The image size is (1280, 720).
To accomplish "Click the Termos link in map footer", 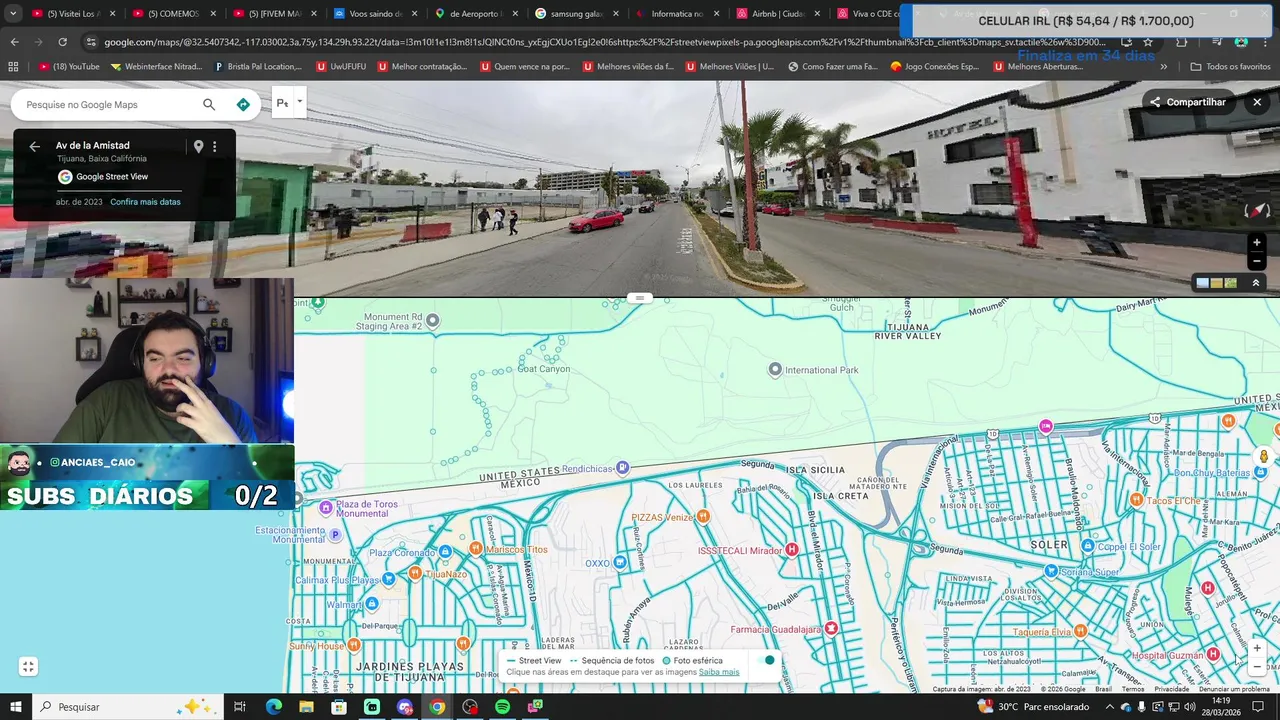I will coord(1133,689).
